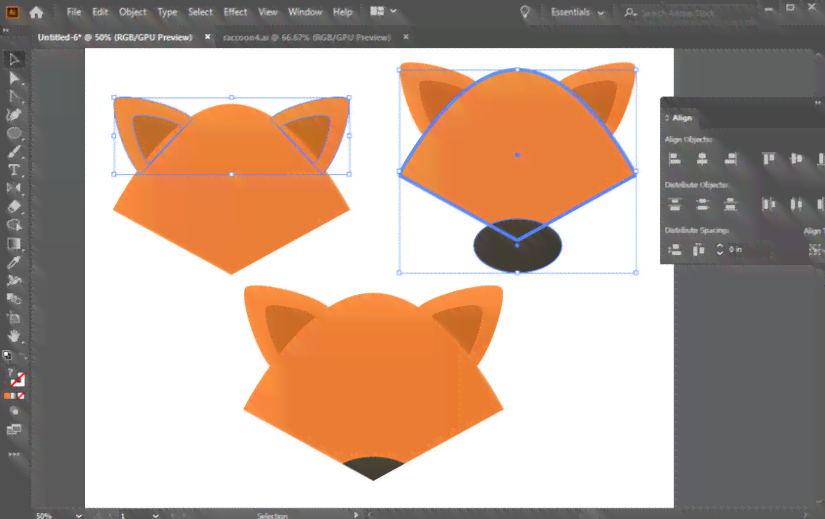825x519 pixels.
Task: Expand the toolbar's top double arrows
Action: pos(6,31)
